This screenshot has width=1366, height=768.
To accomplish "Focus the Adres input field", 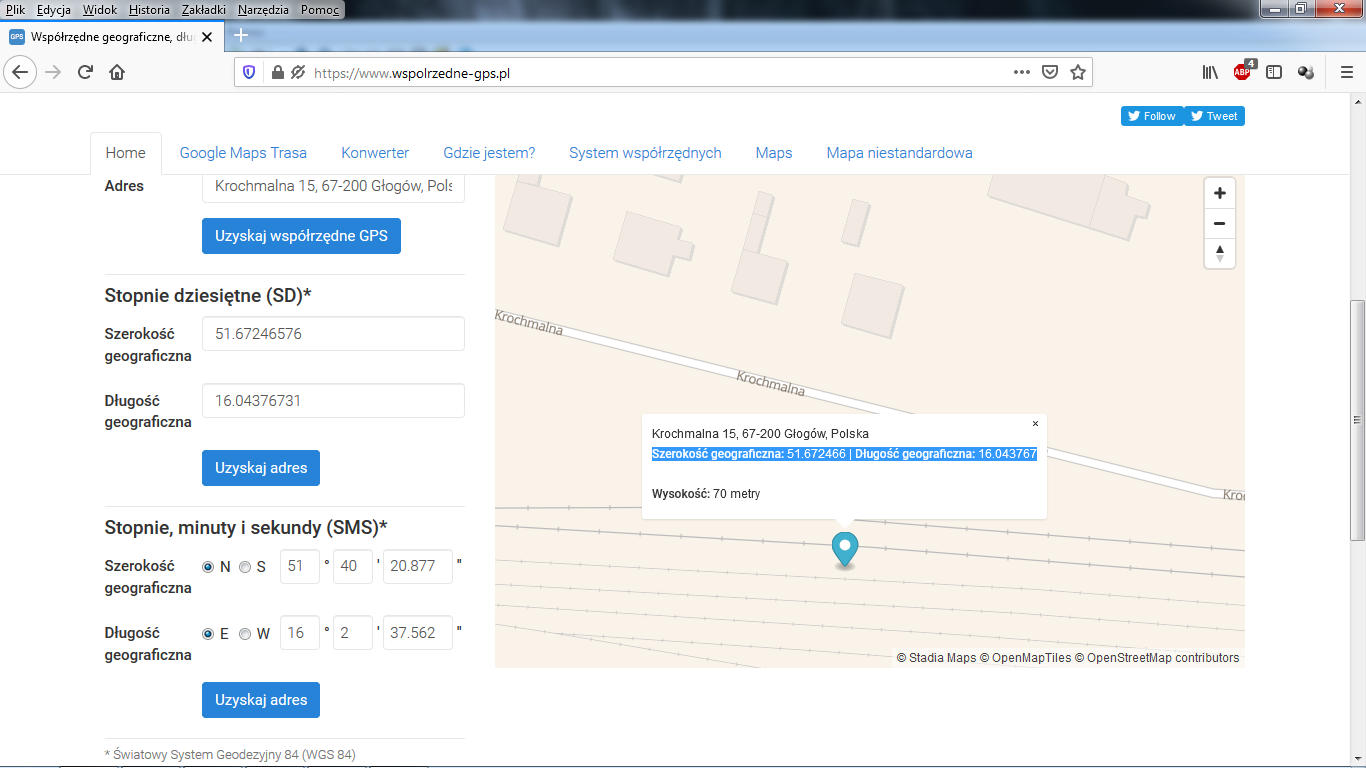I will pyautogui.click(x=333, y=187).
